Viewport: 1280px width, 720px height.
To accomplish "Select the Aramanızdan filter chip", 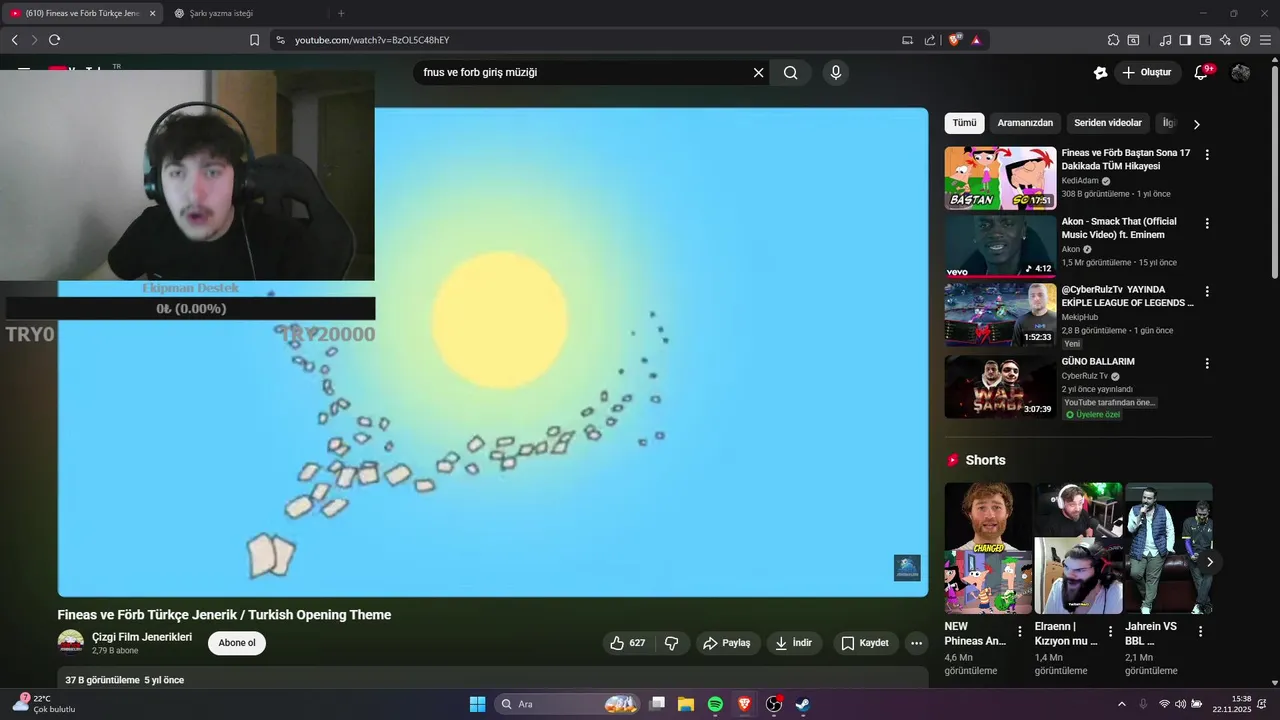I will (x=1025, y=123).
